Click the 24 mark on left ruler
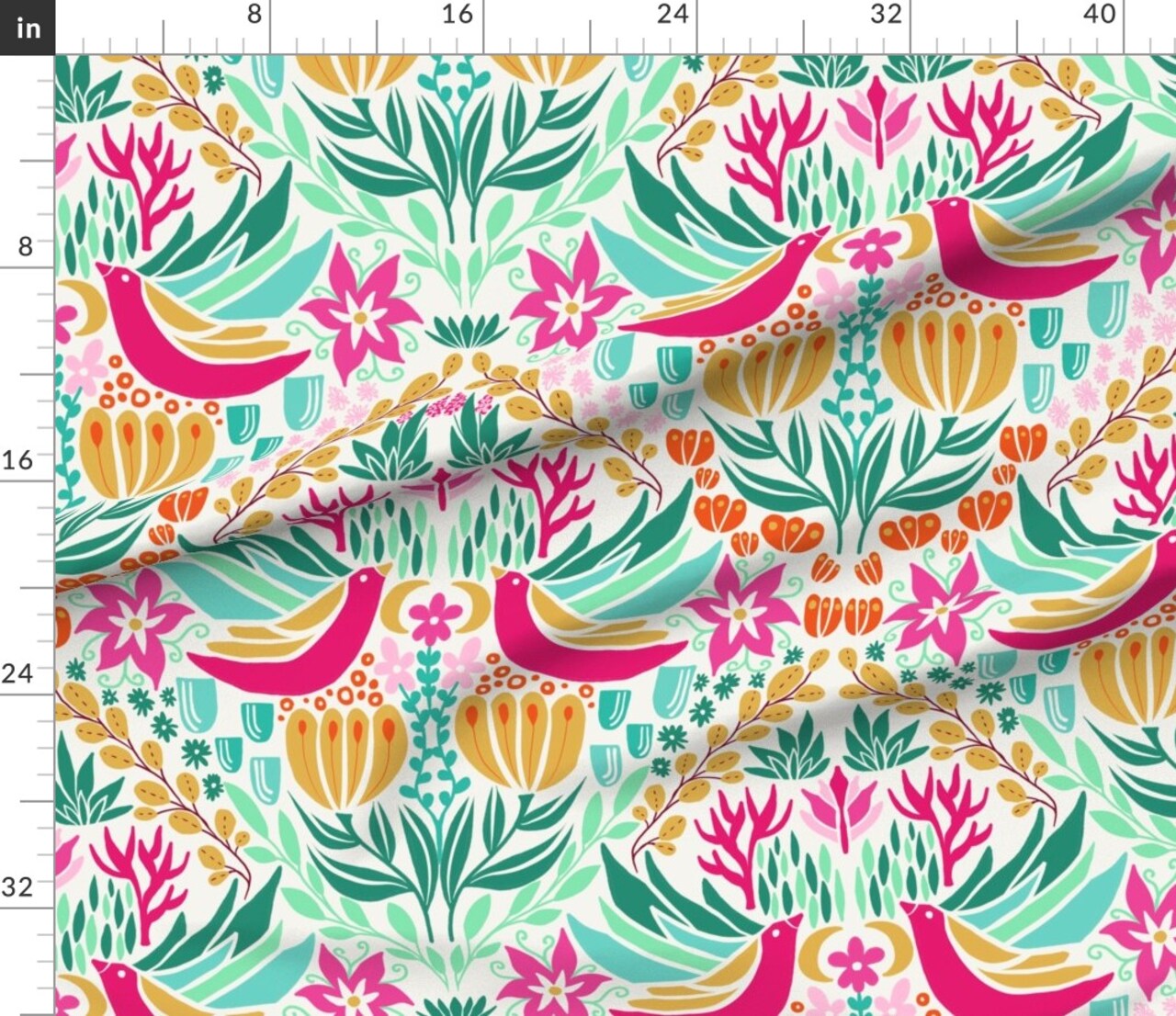Screen dimensions: 1176x1016 [x=18, y=673]
